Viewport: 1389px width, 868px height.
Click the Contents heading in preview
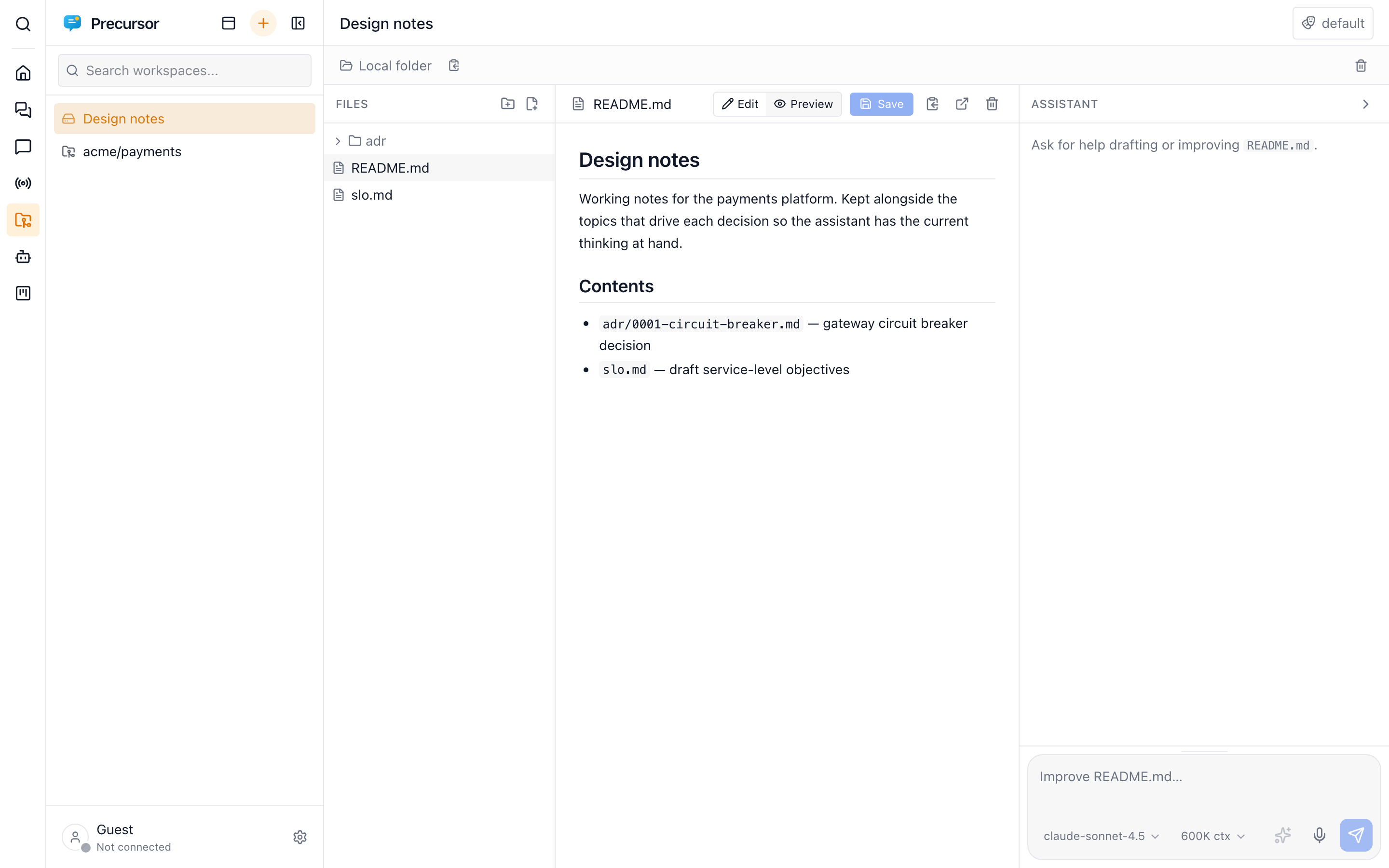(x=616, y=286)
